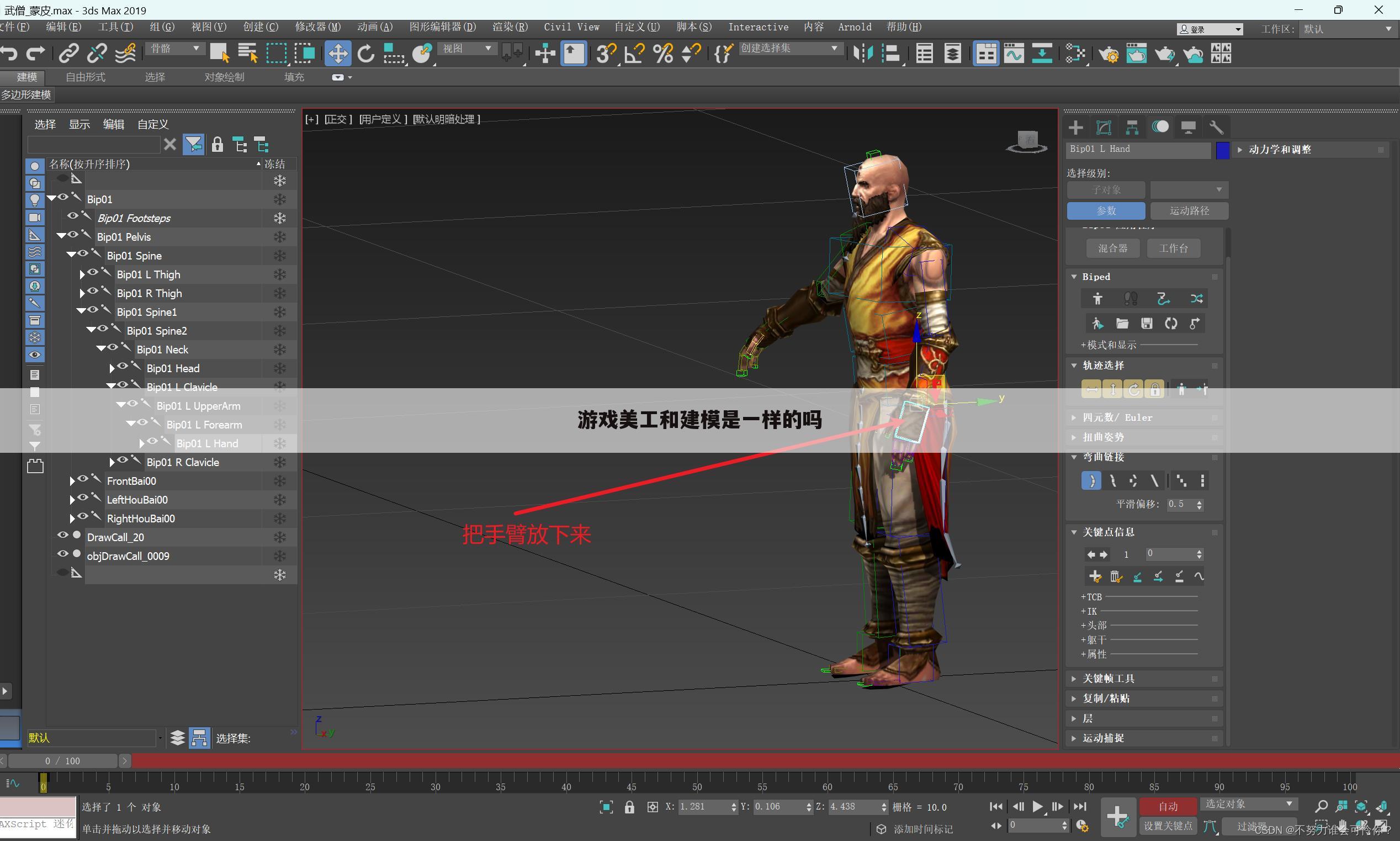Viewport: 1400px width, 841px height.
Task: Enable Biped Footstep Mode icon
Action: pos(1130,299)
